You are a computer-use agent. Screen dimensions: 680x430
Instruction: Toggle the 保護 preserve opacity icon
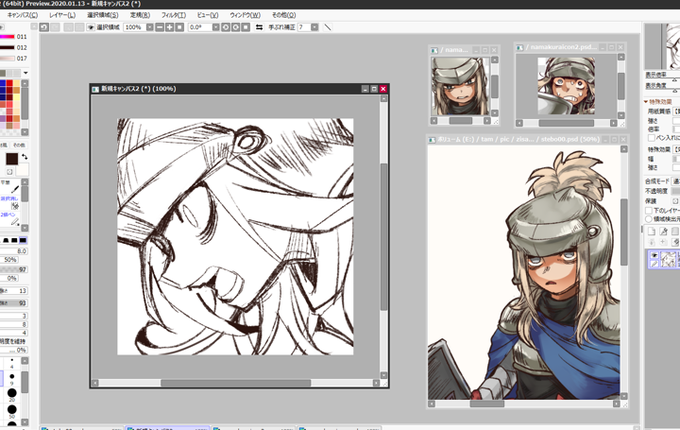click(676, 201)
